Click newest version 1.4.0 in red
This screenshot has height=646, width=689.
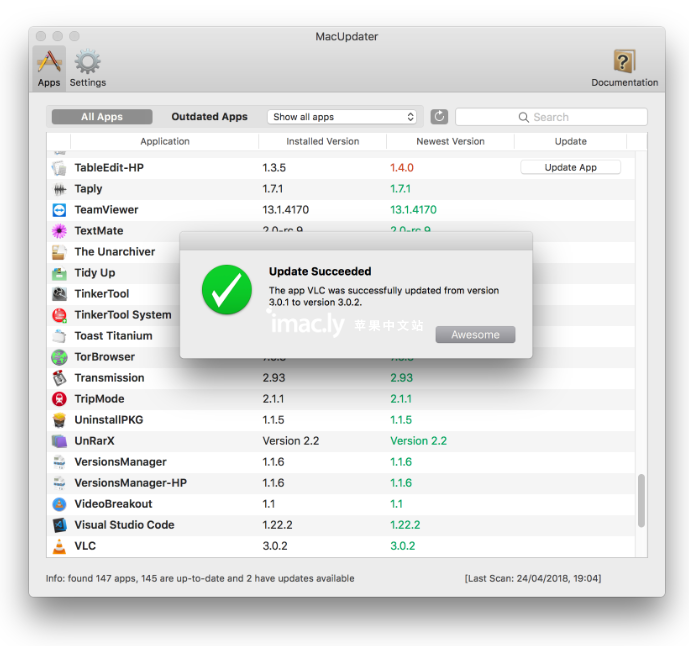402,168
